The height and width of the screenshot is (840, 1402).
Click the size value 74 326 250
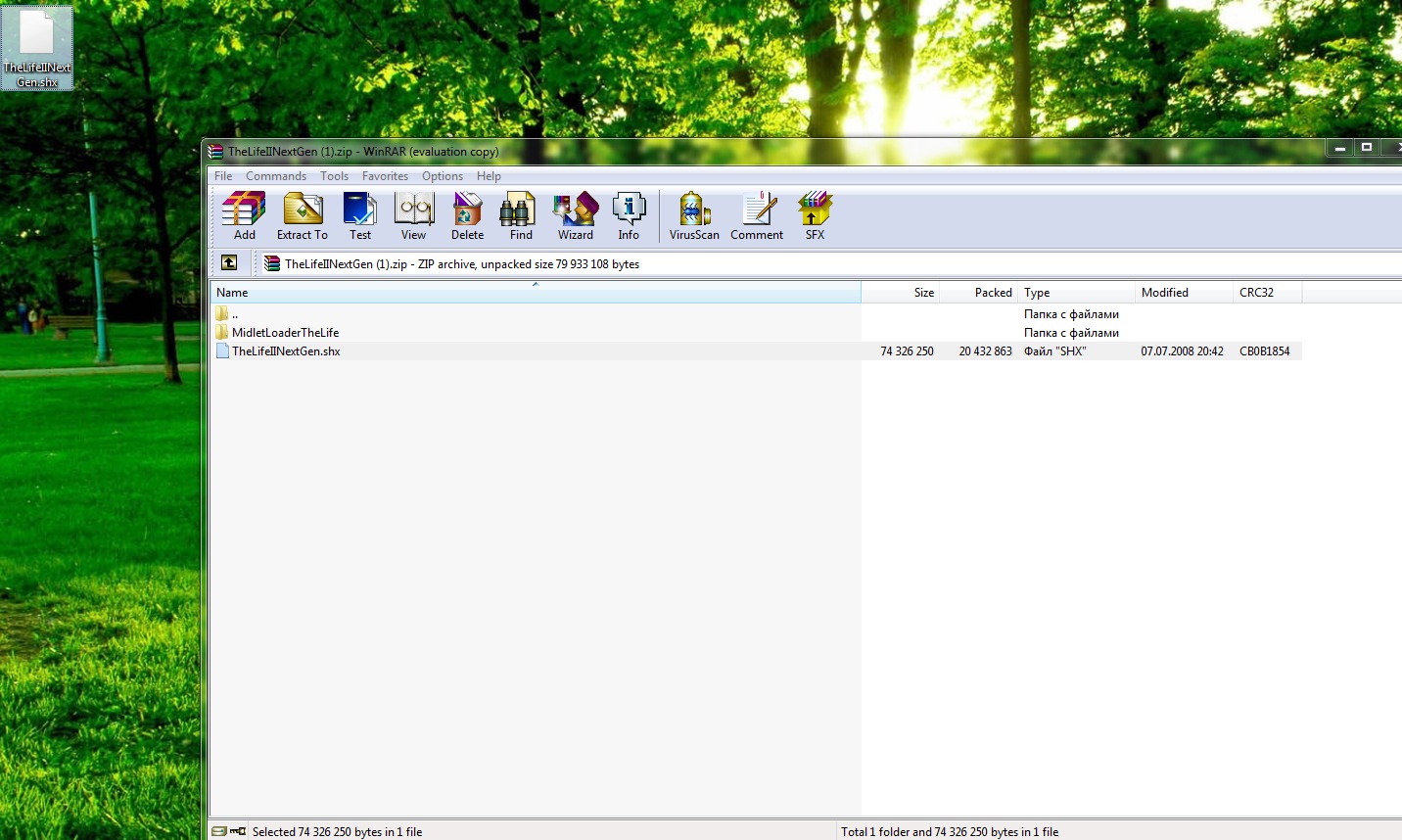(907, 351)
